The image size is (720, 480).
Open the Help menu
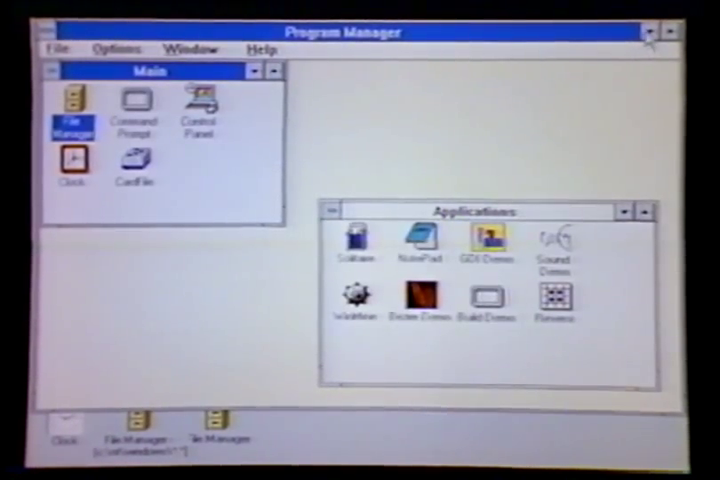click(261, 50)
